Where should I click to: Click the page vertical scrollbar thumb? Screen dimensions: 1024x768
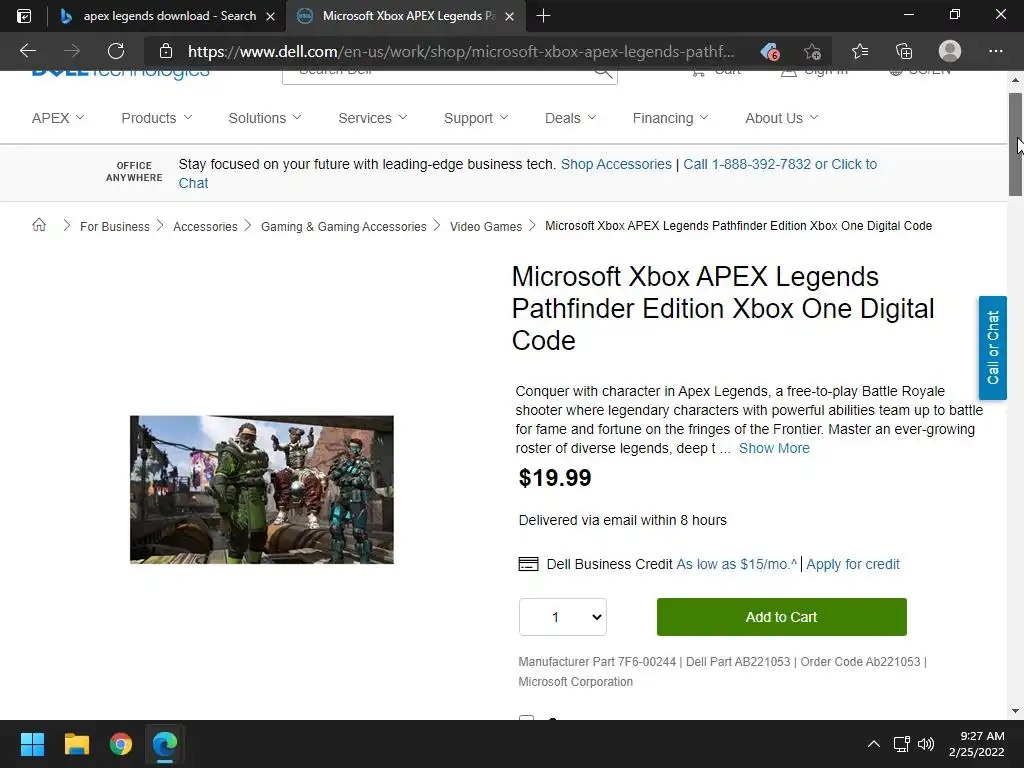tap(1015, 144)
